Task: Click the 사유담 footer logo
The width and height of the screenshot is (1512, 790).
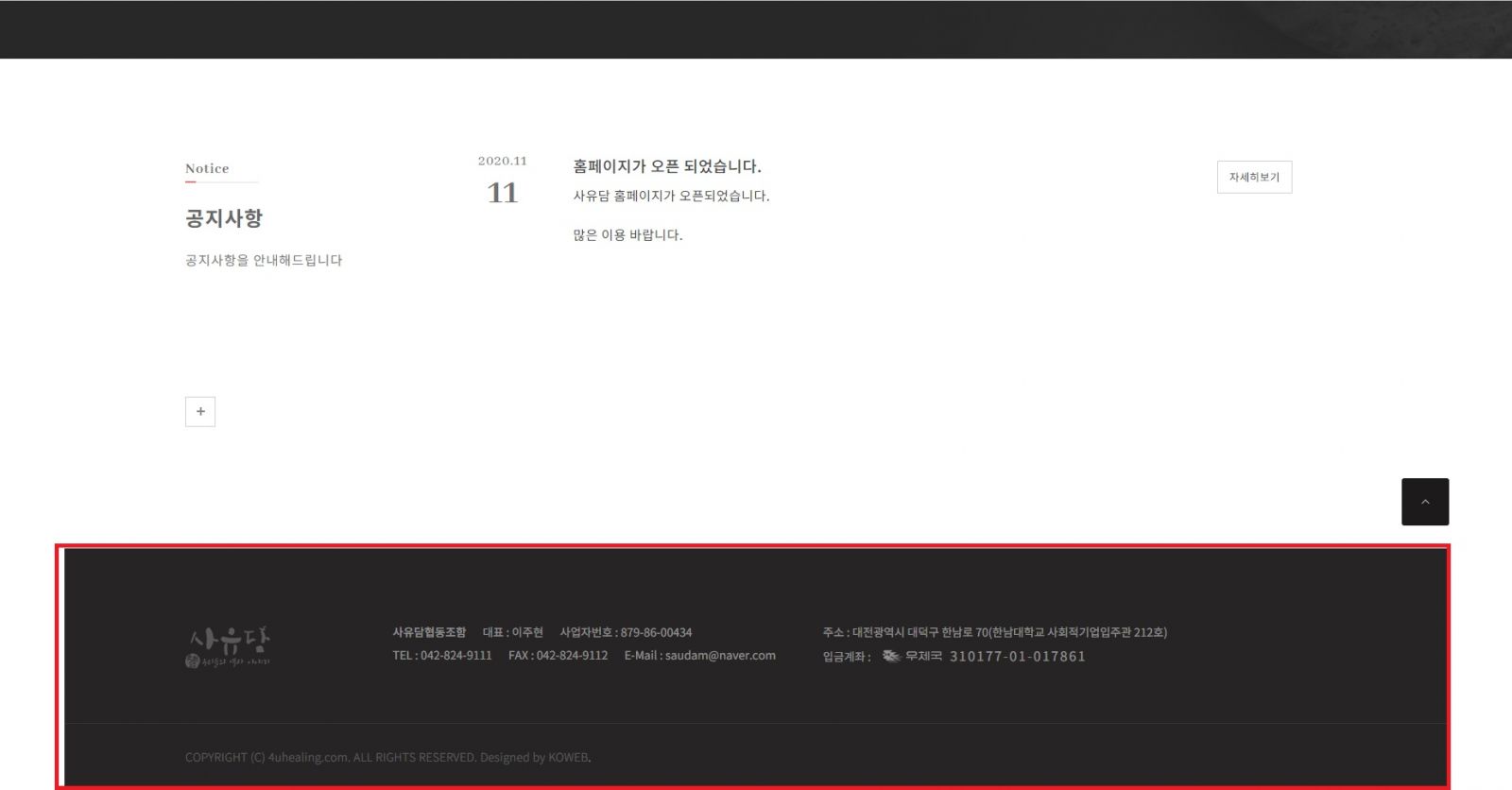Action: coord(228,647)
